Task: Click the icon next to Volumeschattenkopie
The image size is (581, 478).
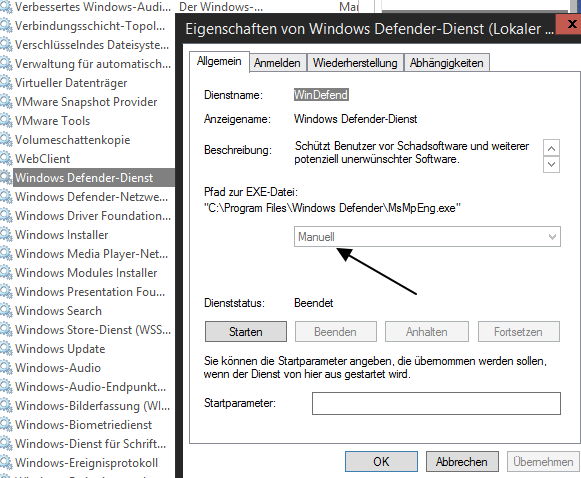Action: [x=6, y=140]
